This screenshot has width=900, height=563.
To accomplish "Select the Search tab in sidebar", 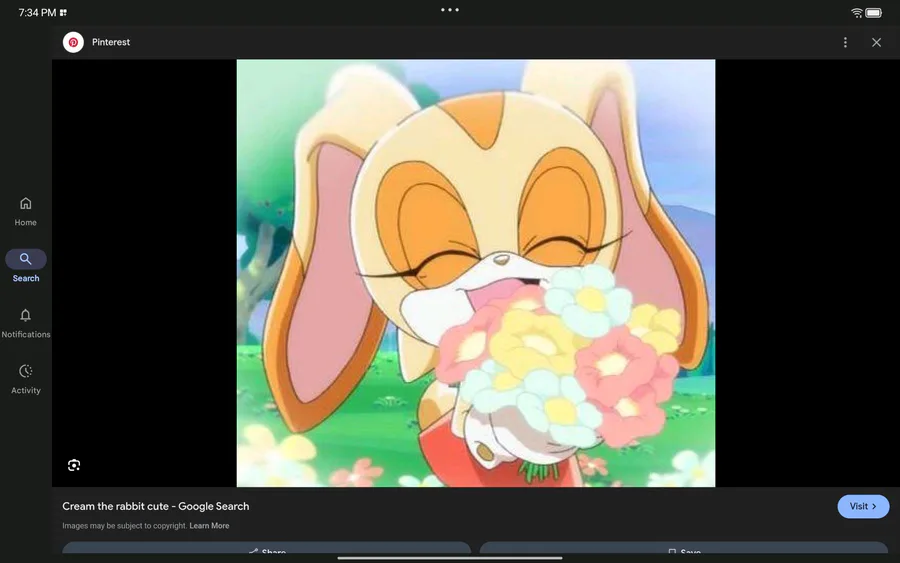I will point(26,266).
